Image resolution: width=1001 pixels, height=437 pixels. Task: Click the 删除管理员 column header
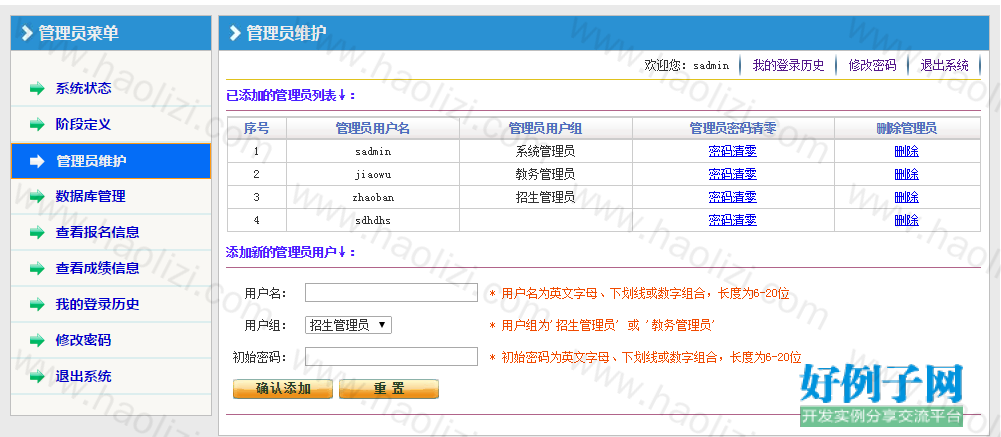[907, 128]
